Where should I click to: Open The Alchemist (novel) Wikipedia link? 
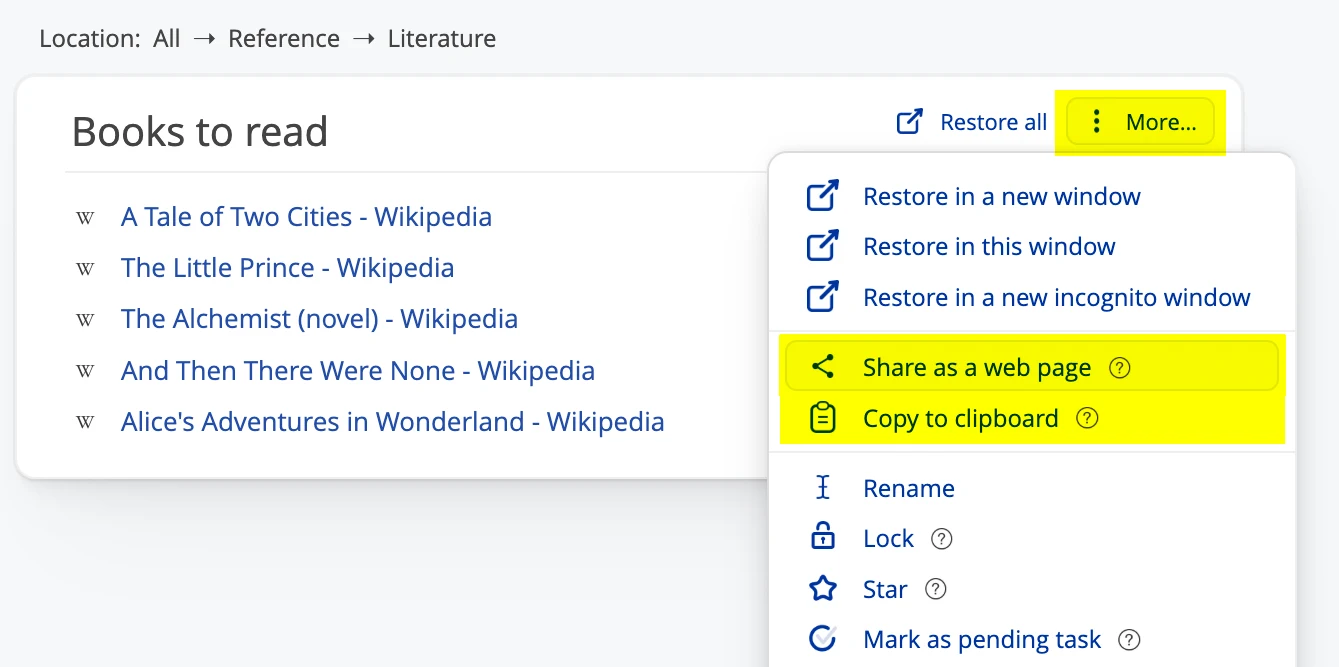pyautogui.click(x=319, y=319)
